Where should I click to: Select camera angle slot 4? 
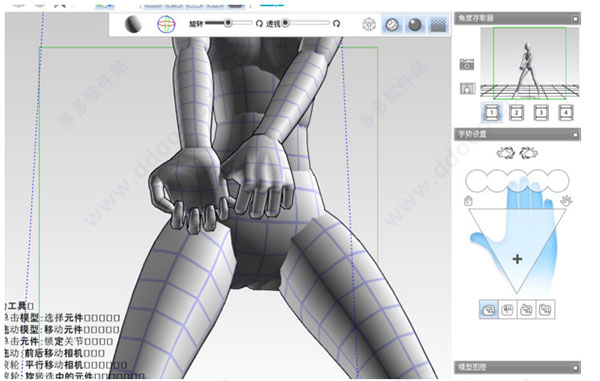point(566,112)
